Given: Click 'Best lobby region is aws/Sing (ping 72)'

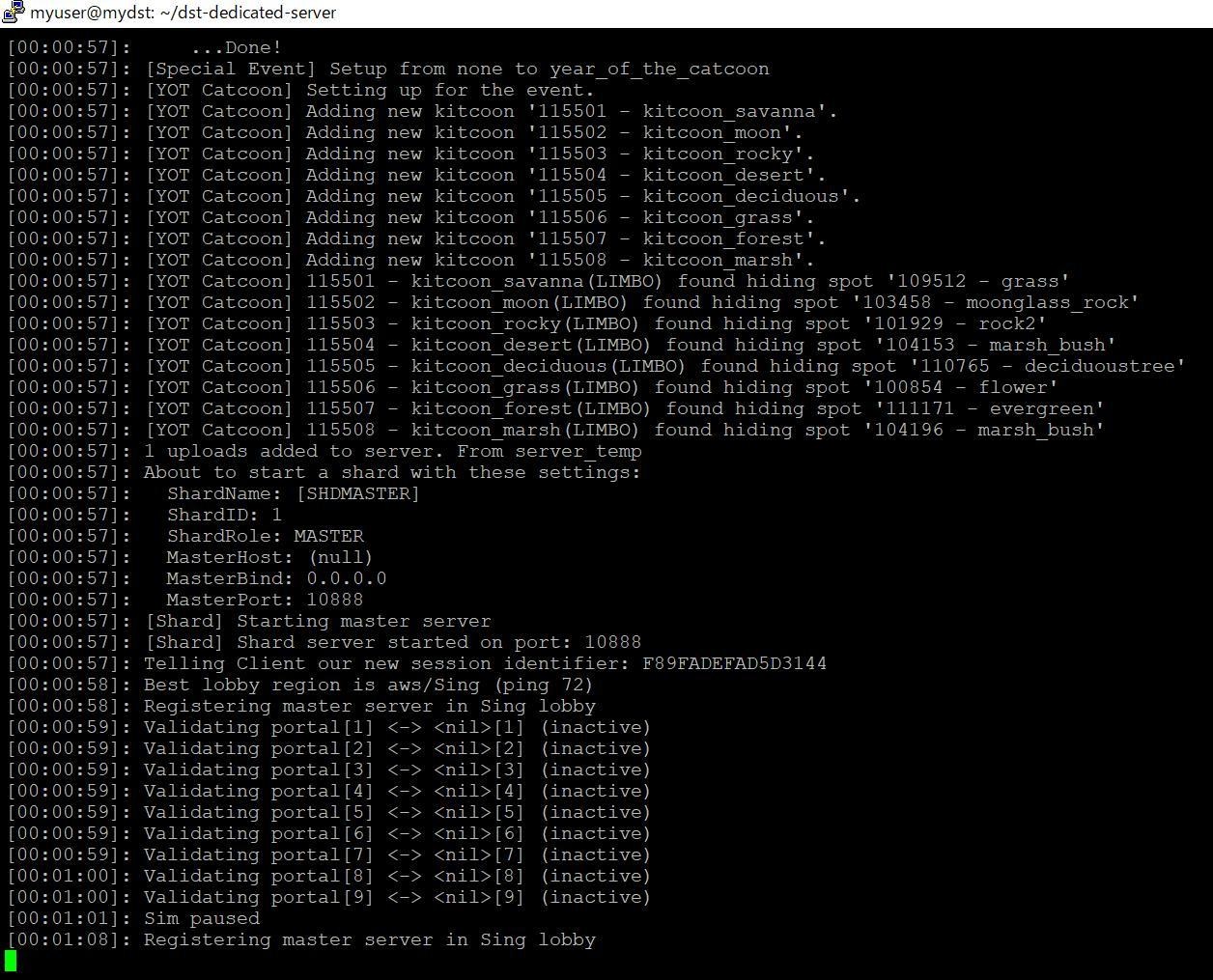Looking at the screenshot, I should [x=368, y=685].
